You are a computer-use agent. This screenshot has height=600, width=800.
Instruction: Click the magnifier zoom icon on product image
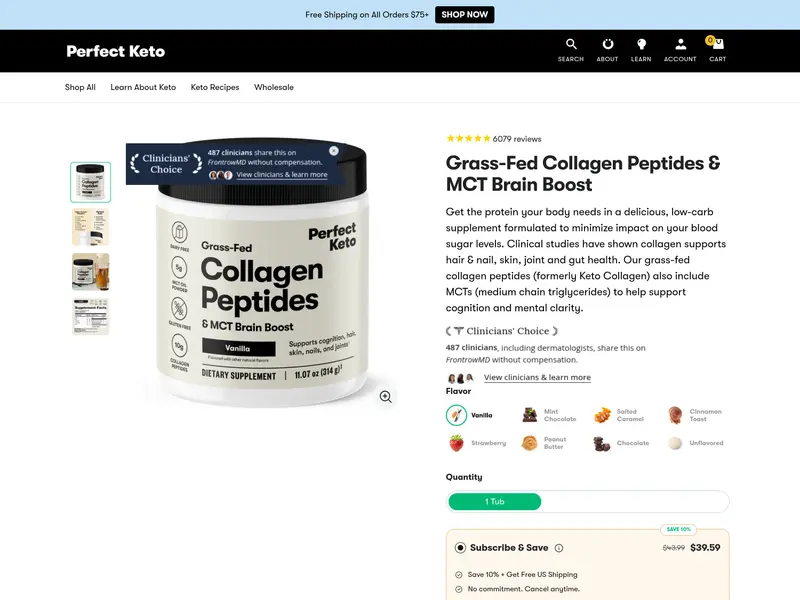pyautogui.click(x=386, y=396)
